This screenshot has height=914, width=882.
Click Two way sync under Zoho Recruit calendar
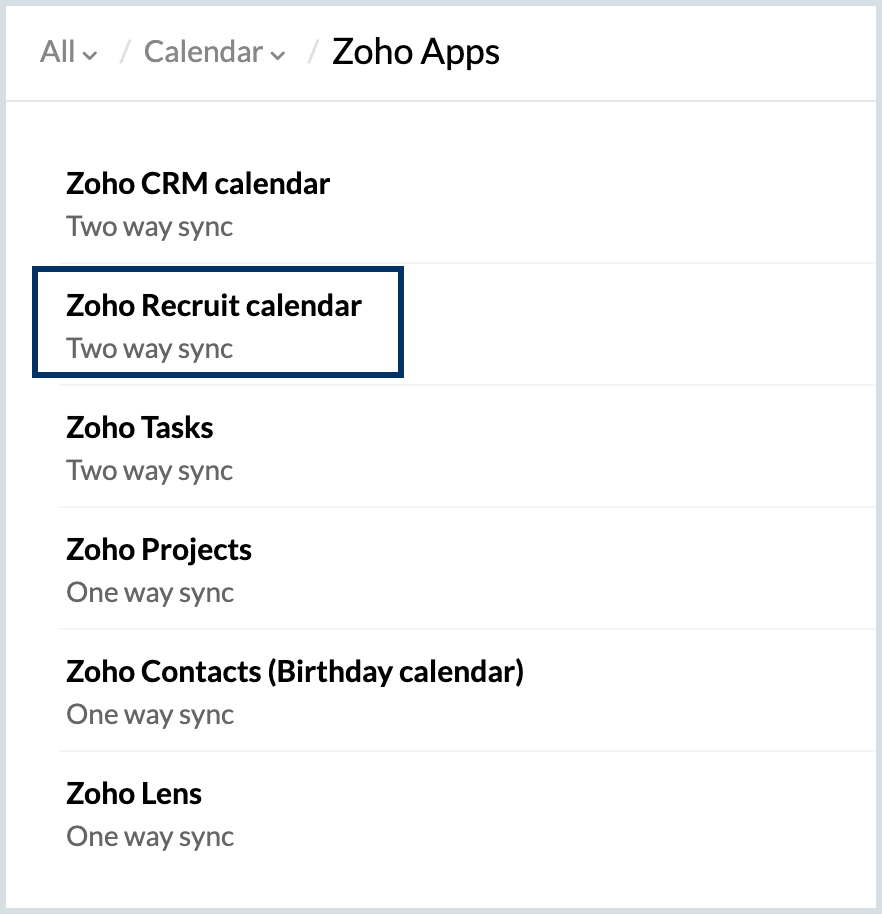(x=150, y=349)
